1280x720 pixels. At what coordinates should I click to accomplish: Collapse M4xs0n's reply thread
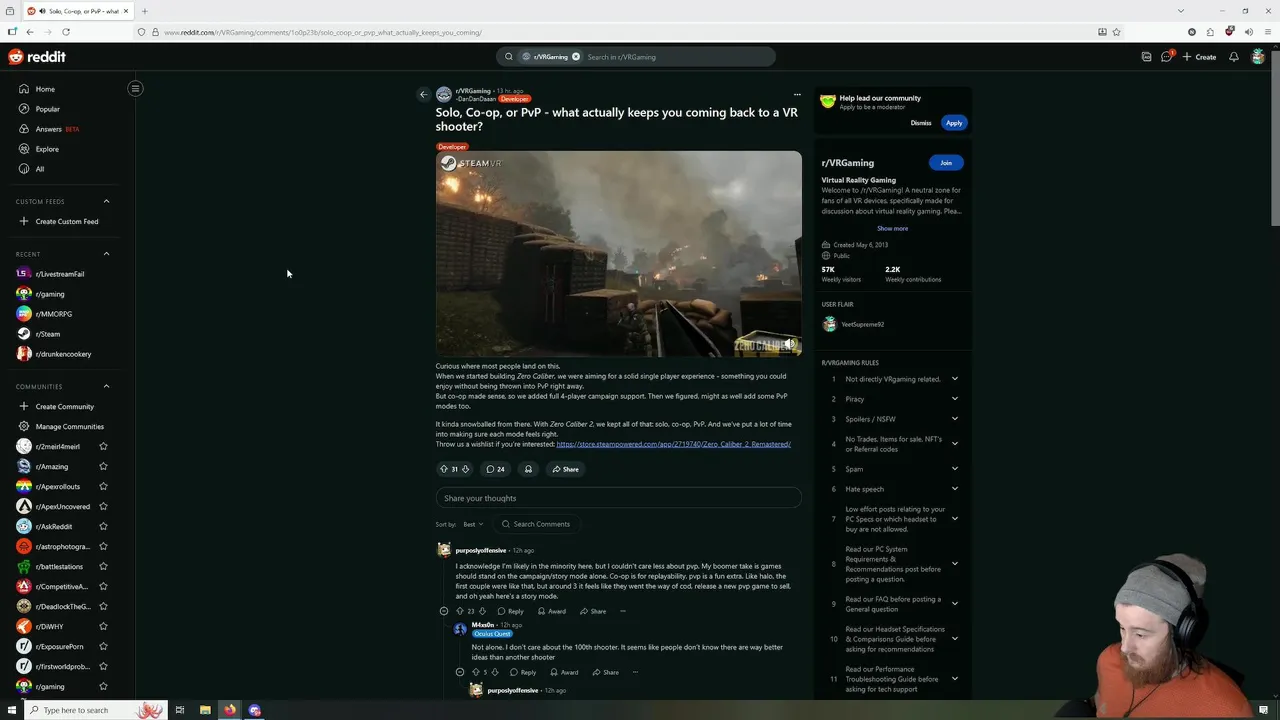click(x=460, y=672)
